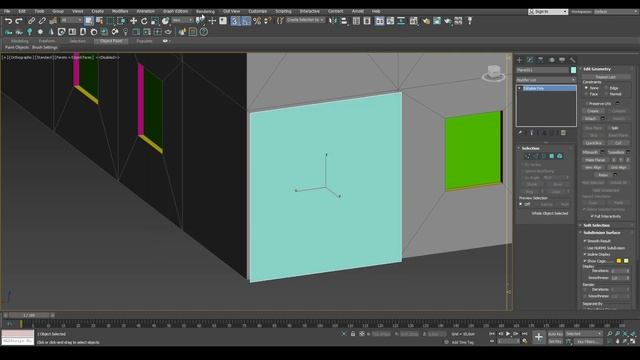Click the Attach button
The width and height of the screenshot is (640, 360).
(x=591, y=118)
